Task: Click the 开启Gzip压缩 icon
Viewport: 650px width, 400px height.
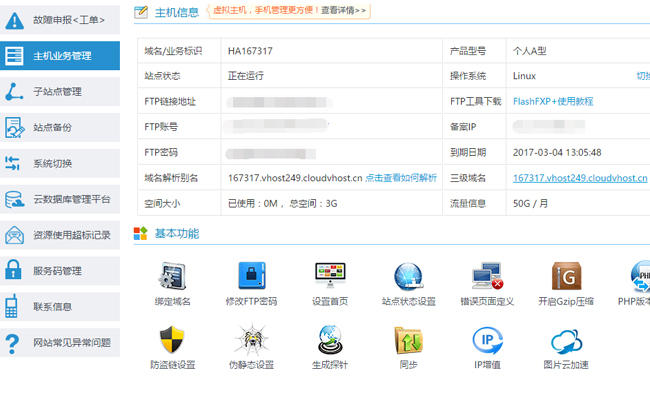Action: pos(566,277)
